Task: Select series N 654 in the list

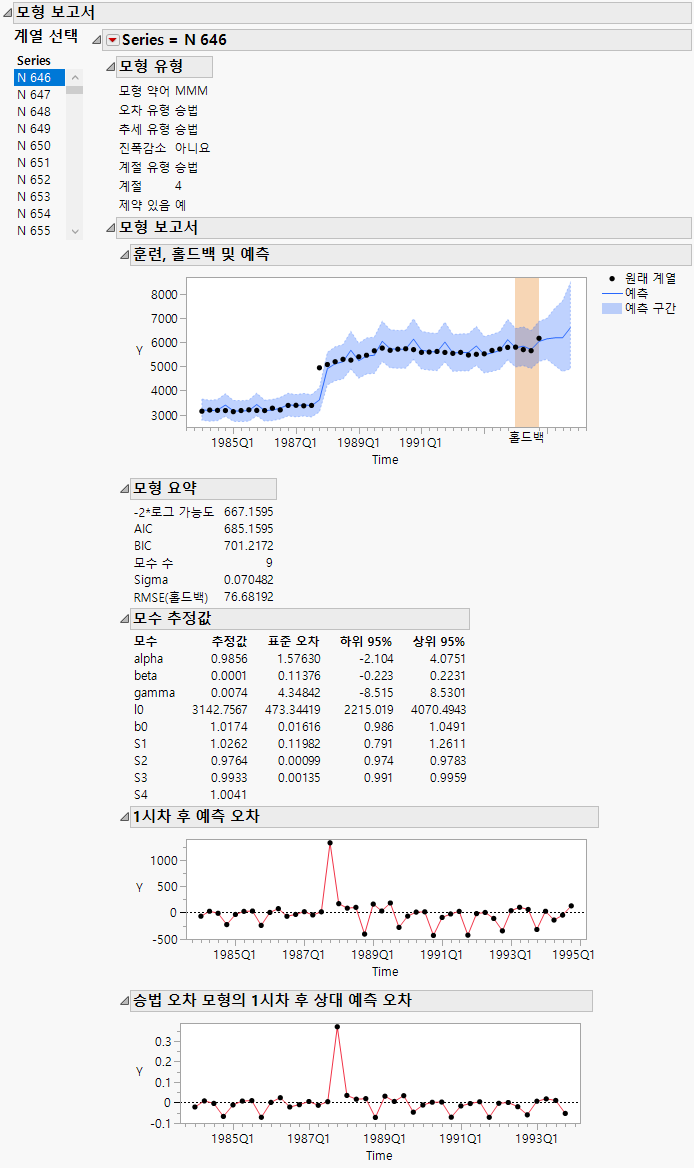Action: point(39,214)
